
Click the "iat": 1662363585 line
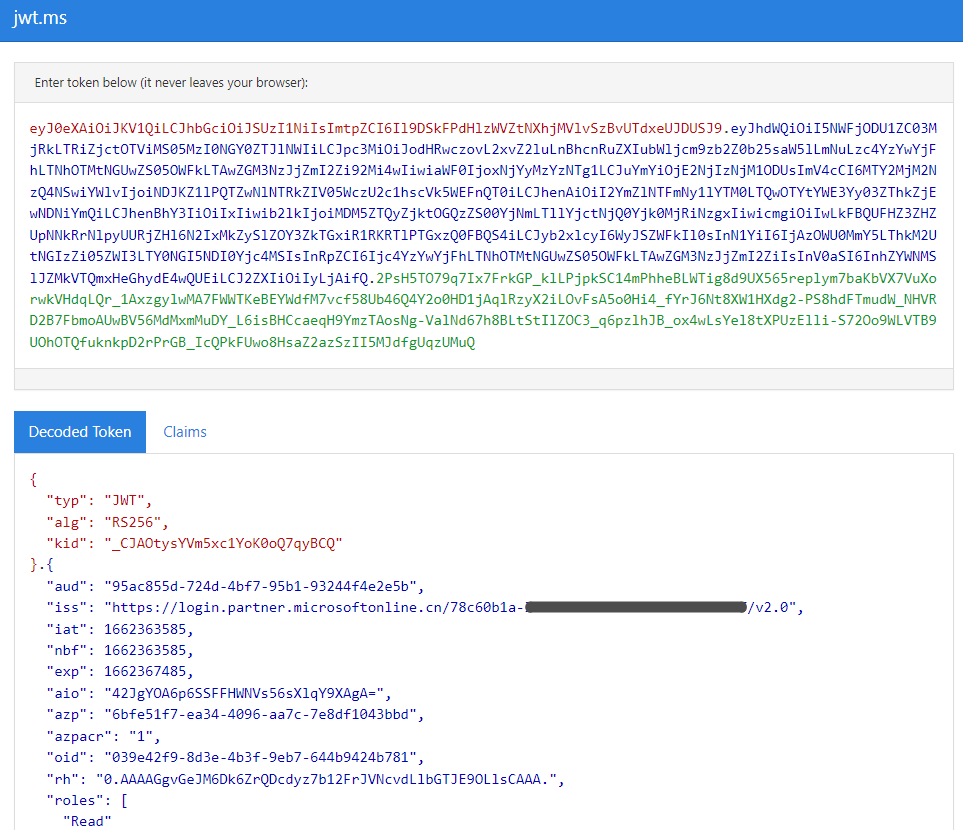click(x=120, y=629)
